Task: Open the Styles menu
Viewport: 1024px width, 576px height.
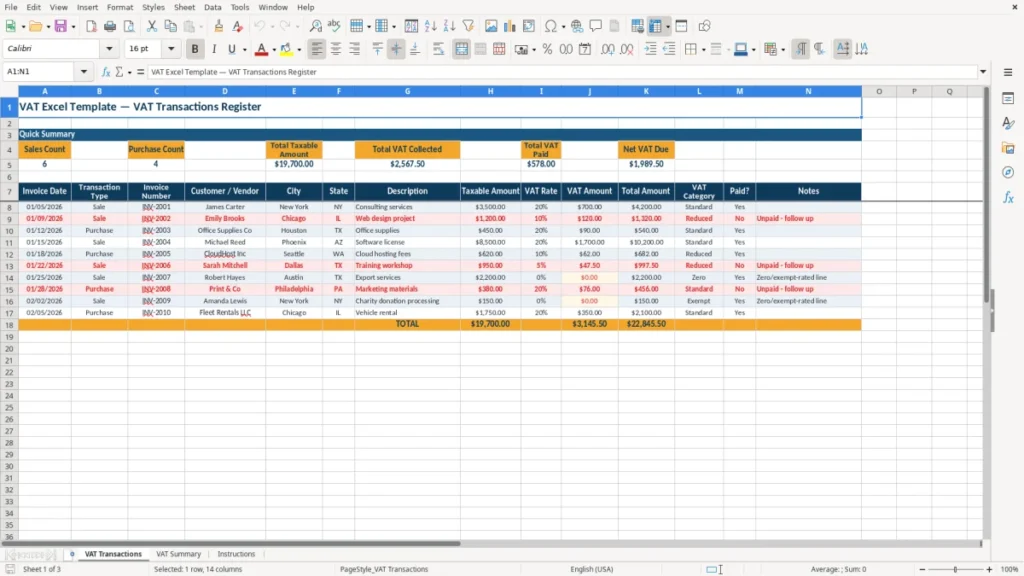Action: click(153, 7)
